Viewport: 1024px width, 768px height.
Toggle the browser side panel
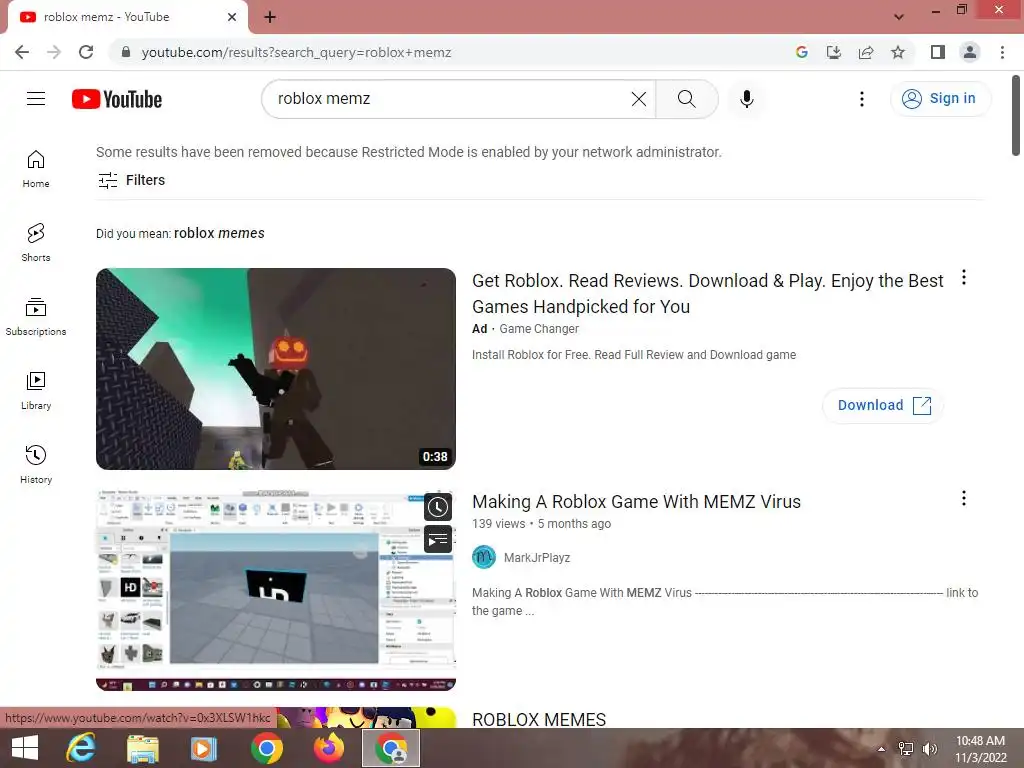[x=938, y=52]
